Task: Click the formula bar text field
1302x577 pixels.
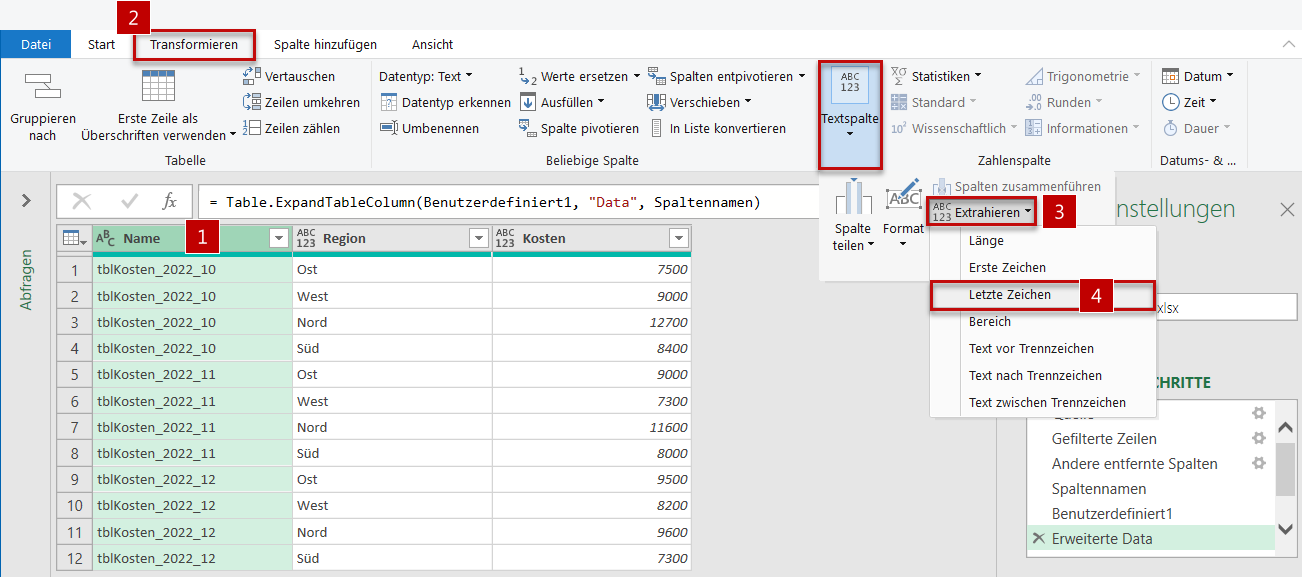Action: (x=508, y=202)
